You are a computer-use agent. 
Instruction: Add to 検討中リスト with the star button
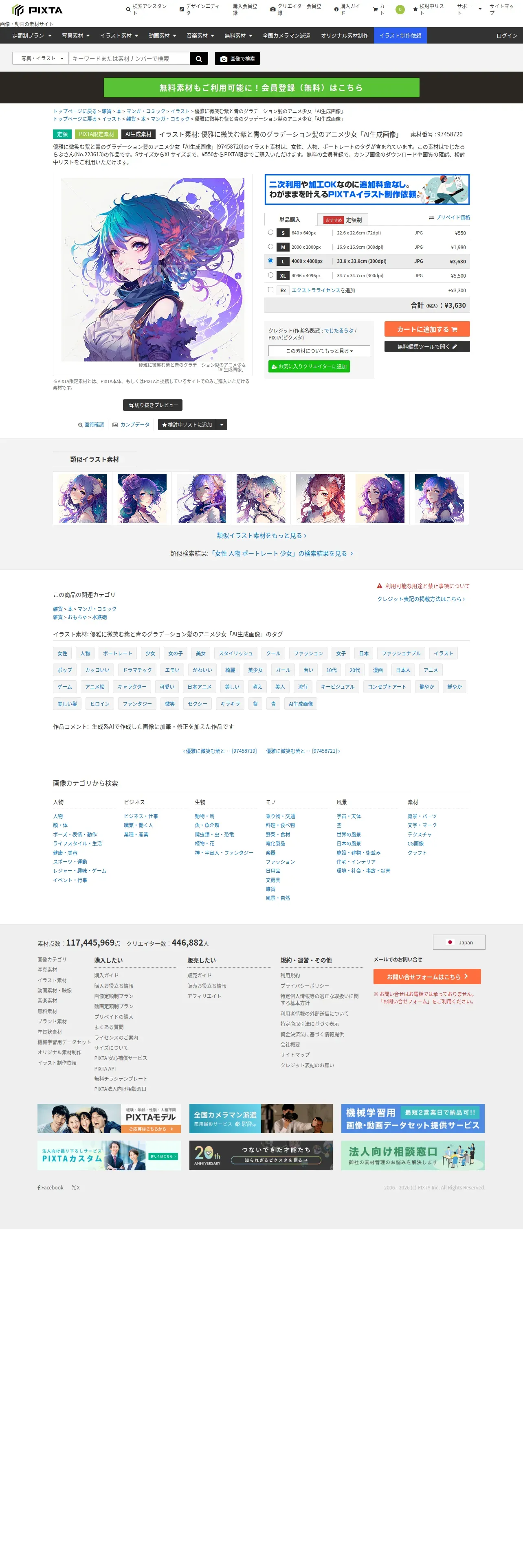187,425
